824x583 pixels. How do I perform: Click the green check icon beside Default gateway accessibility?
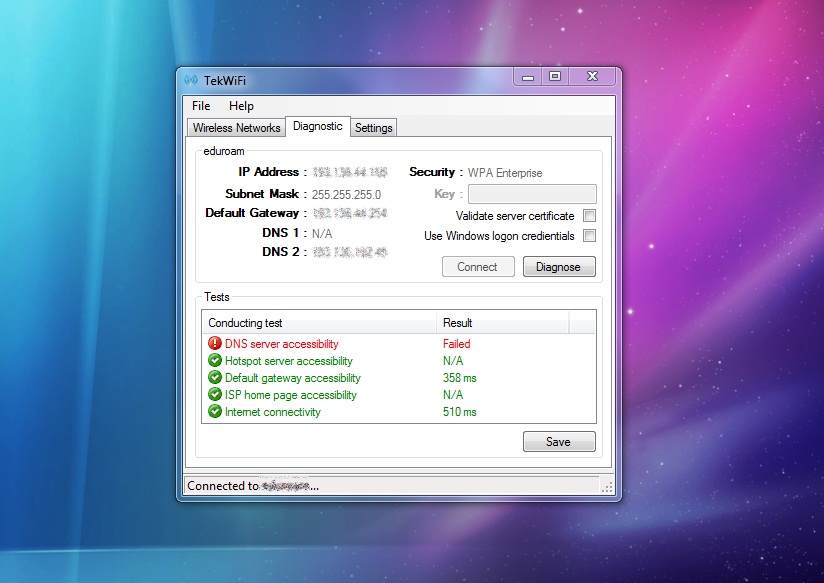point(214,377)
